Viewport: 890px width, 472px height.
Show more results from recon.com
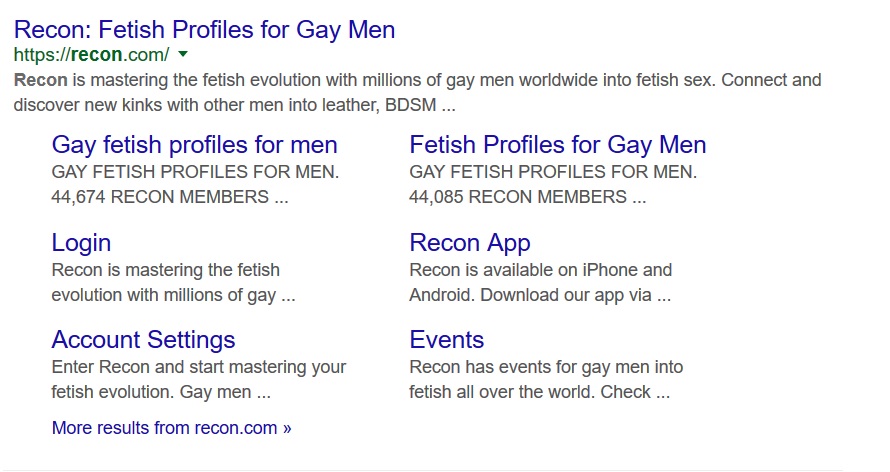(171, 428)
